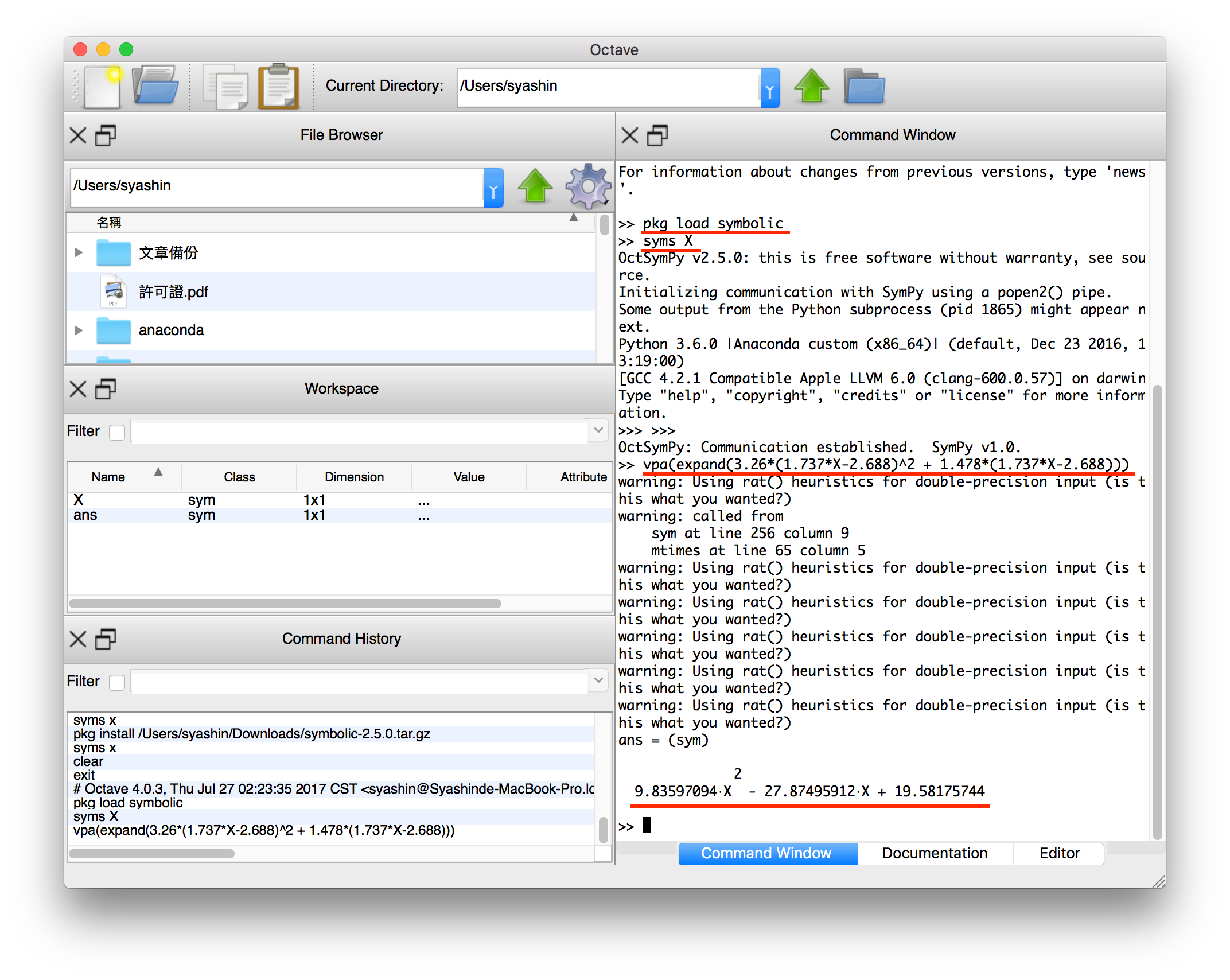
Task: Enable the Command History filter checkbox
Action: (117, 682)
